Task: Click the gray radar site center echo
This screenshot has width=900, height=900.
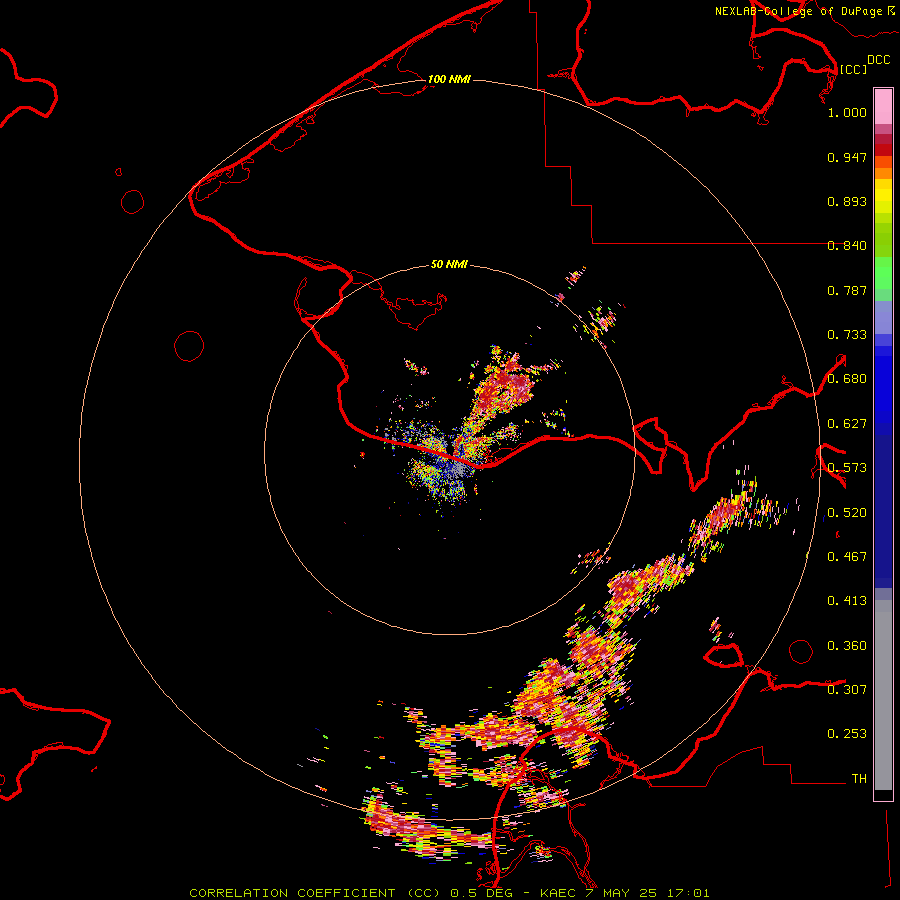Action: [x=458, y=470]
